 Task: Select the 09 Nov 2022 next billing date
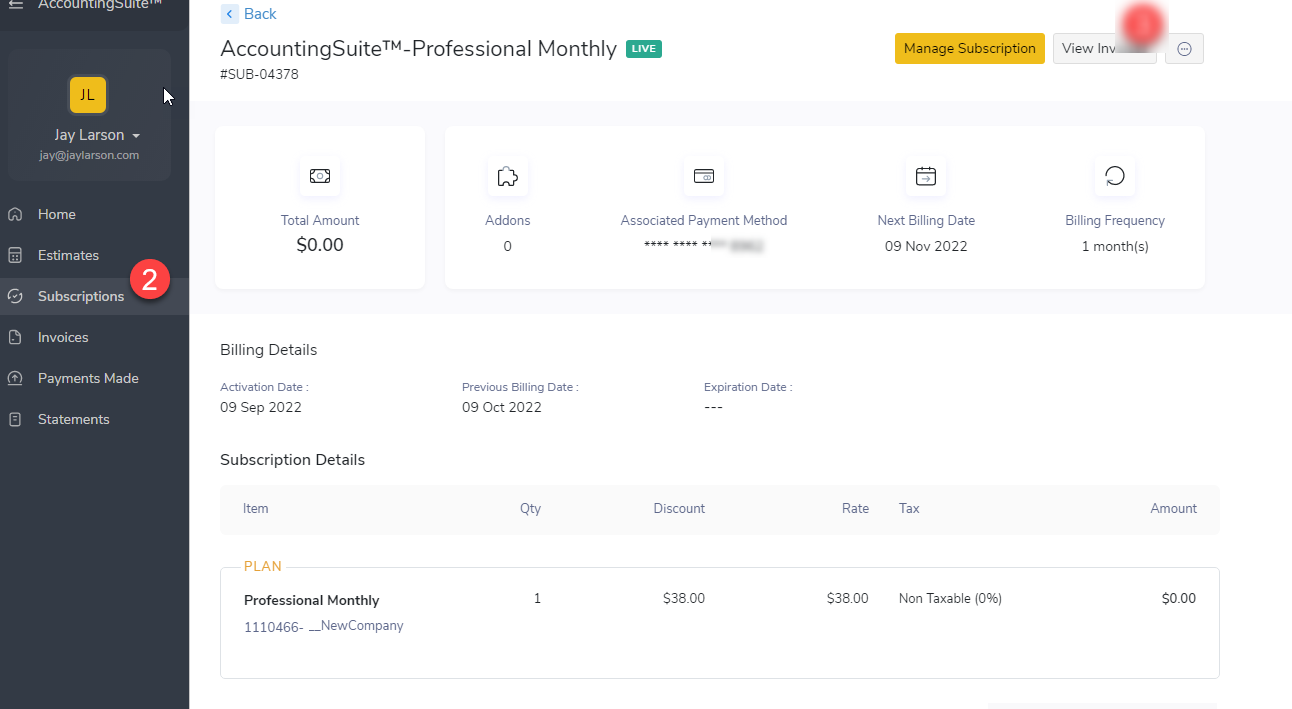(926, 246)
